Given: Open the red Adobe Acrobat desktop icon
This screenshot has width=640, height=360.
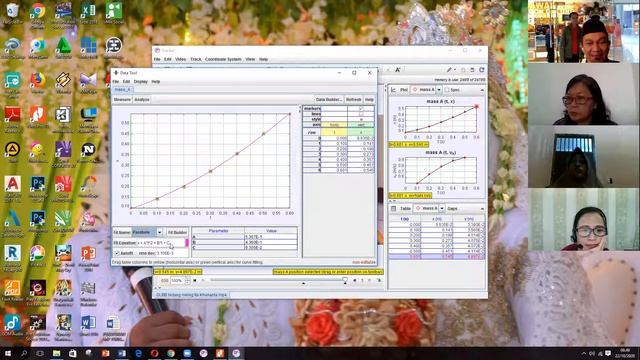Looking at the screenshot, I should [x=12, y=116].
